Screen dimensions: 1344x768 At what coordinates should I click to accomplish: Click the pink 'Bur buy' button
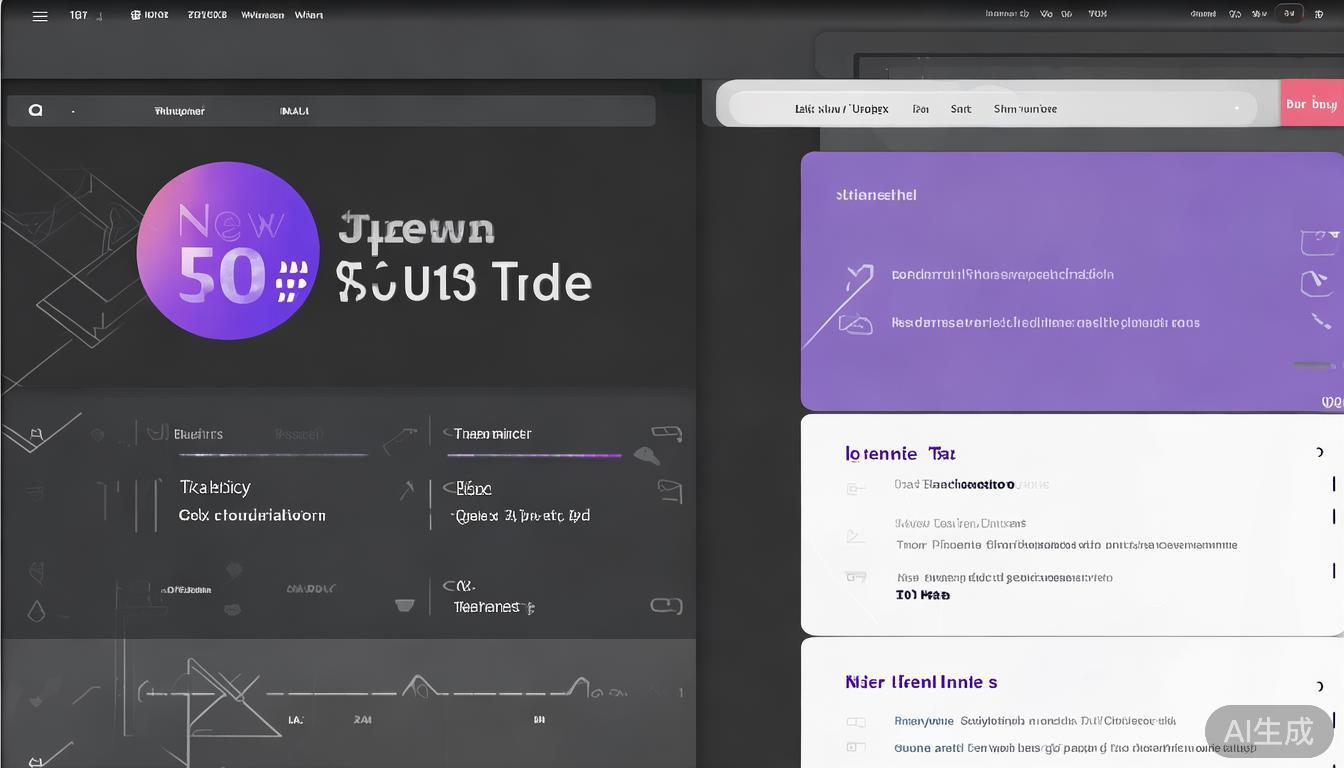click(1311, 104)
